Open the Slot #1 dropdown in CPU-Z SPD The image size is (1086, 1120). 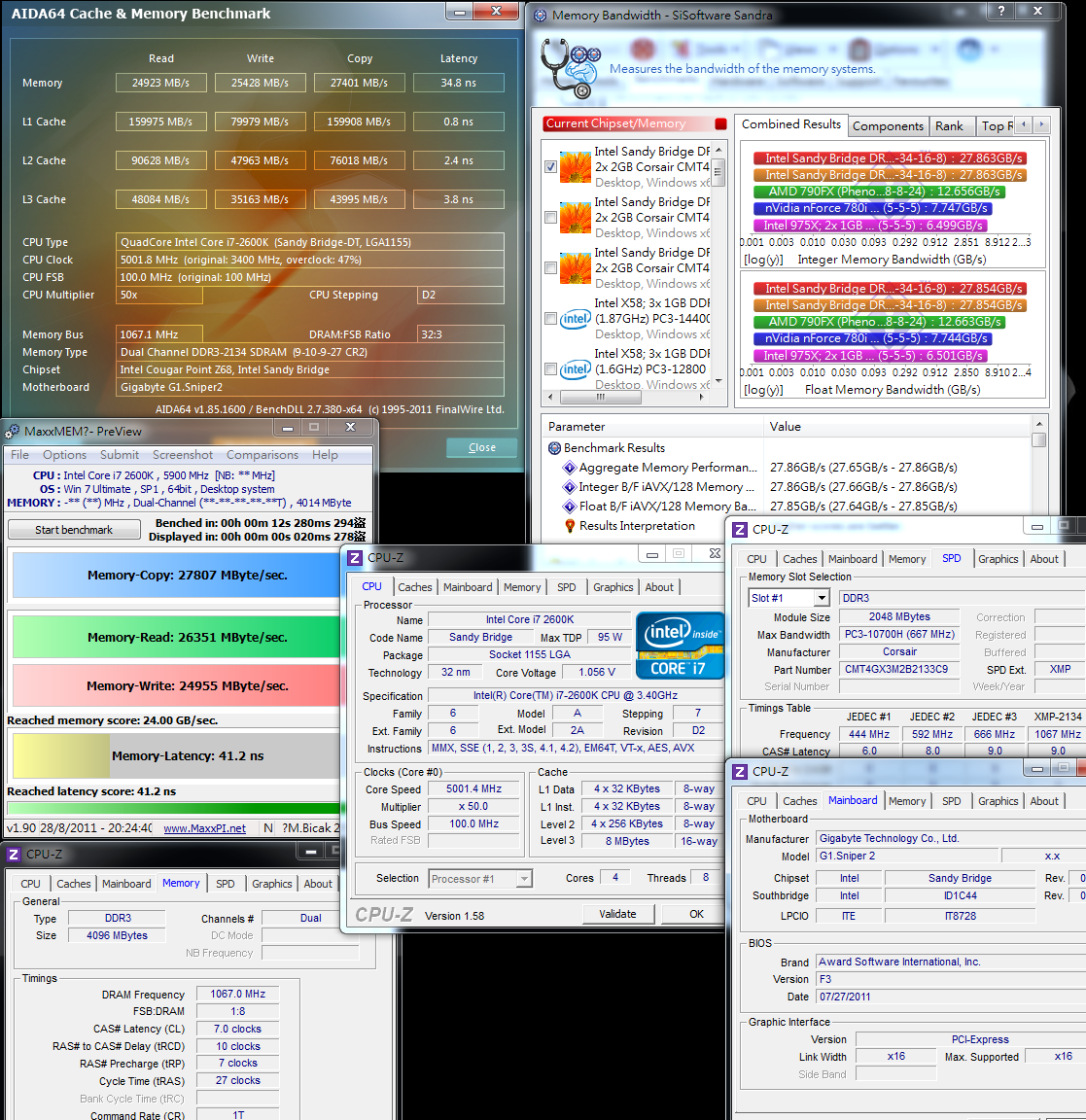[x=822, y=598]
